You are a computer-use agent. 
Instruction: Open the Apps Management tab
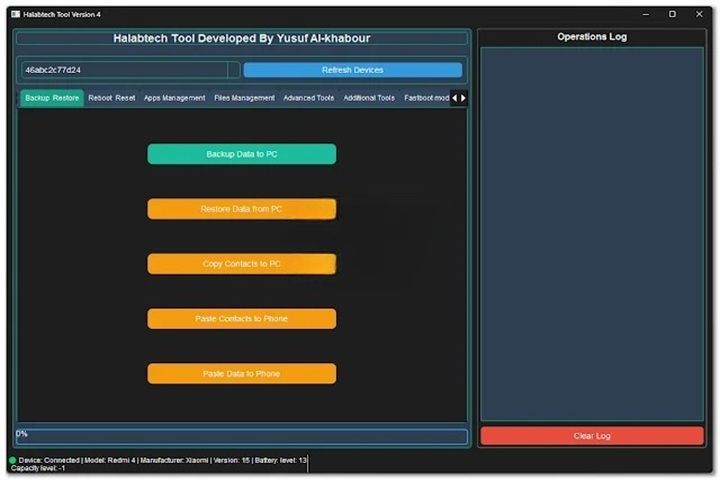[x=174, y=98]
